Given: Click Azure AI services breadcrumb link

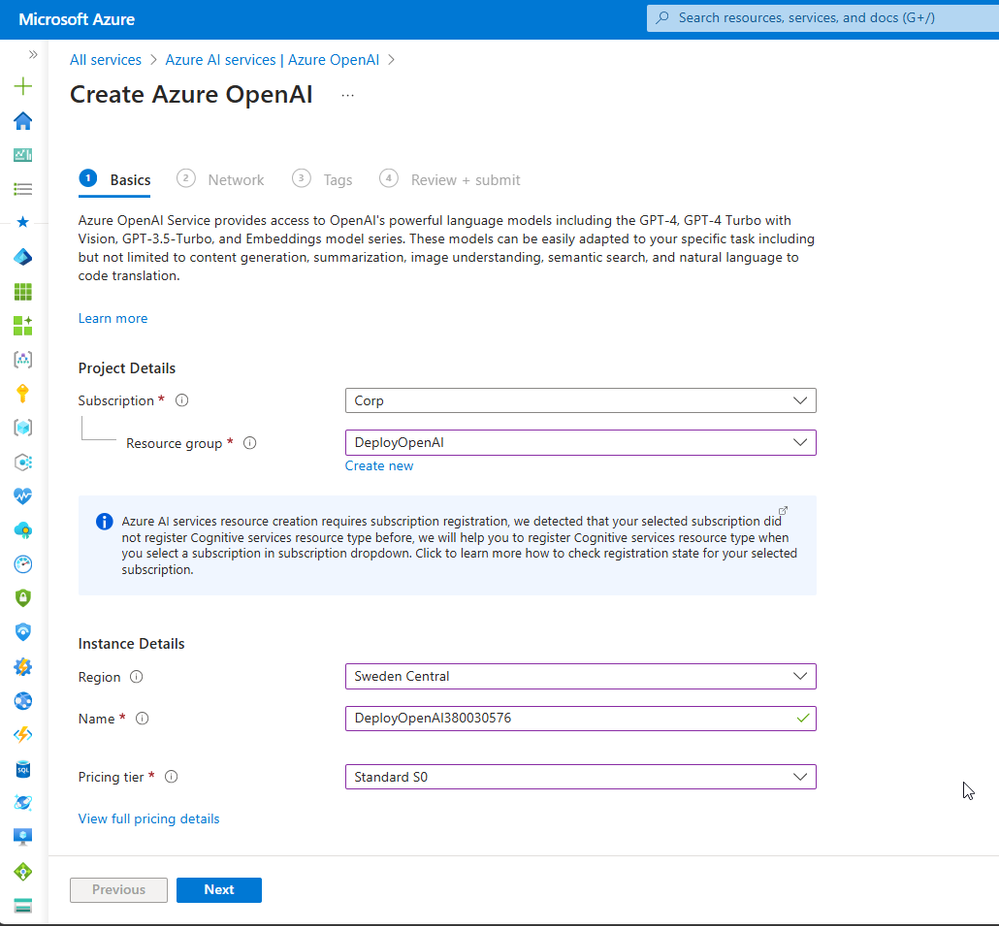Looking at the screenshot, I should pos(272,60).
